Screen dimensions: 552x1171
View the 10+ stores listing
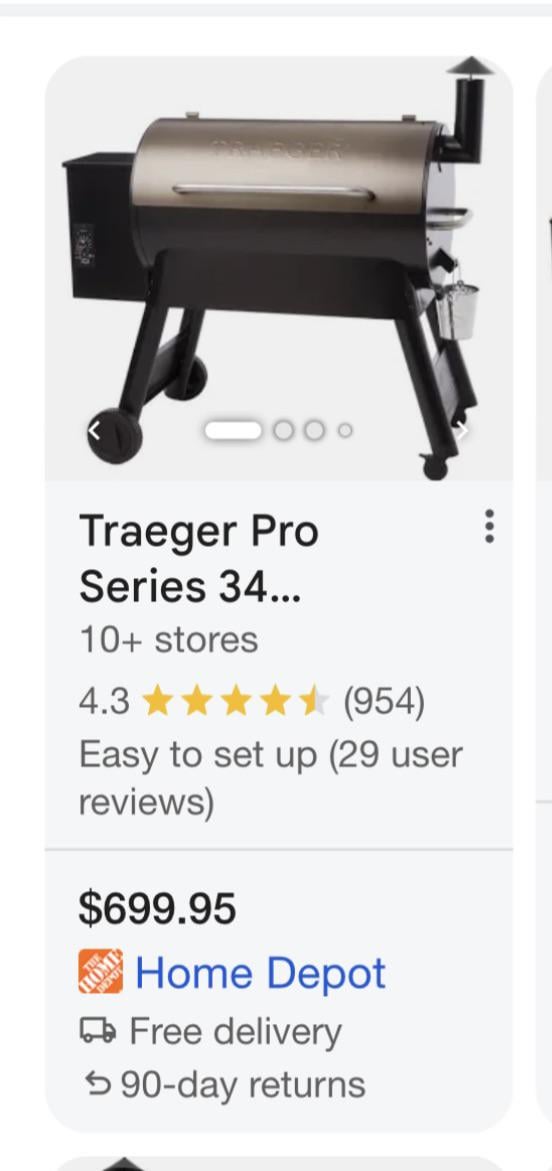tap(169, 641)
